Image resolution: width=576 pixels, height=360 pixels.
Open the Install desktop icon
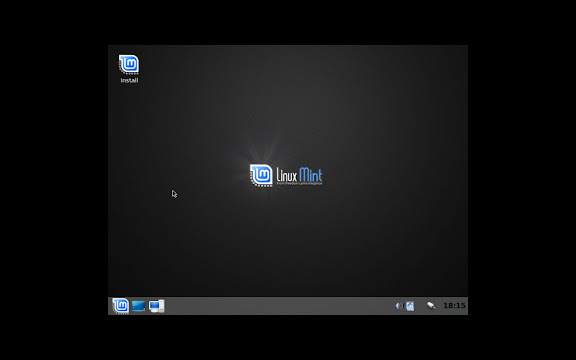(x=129, y=69)
